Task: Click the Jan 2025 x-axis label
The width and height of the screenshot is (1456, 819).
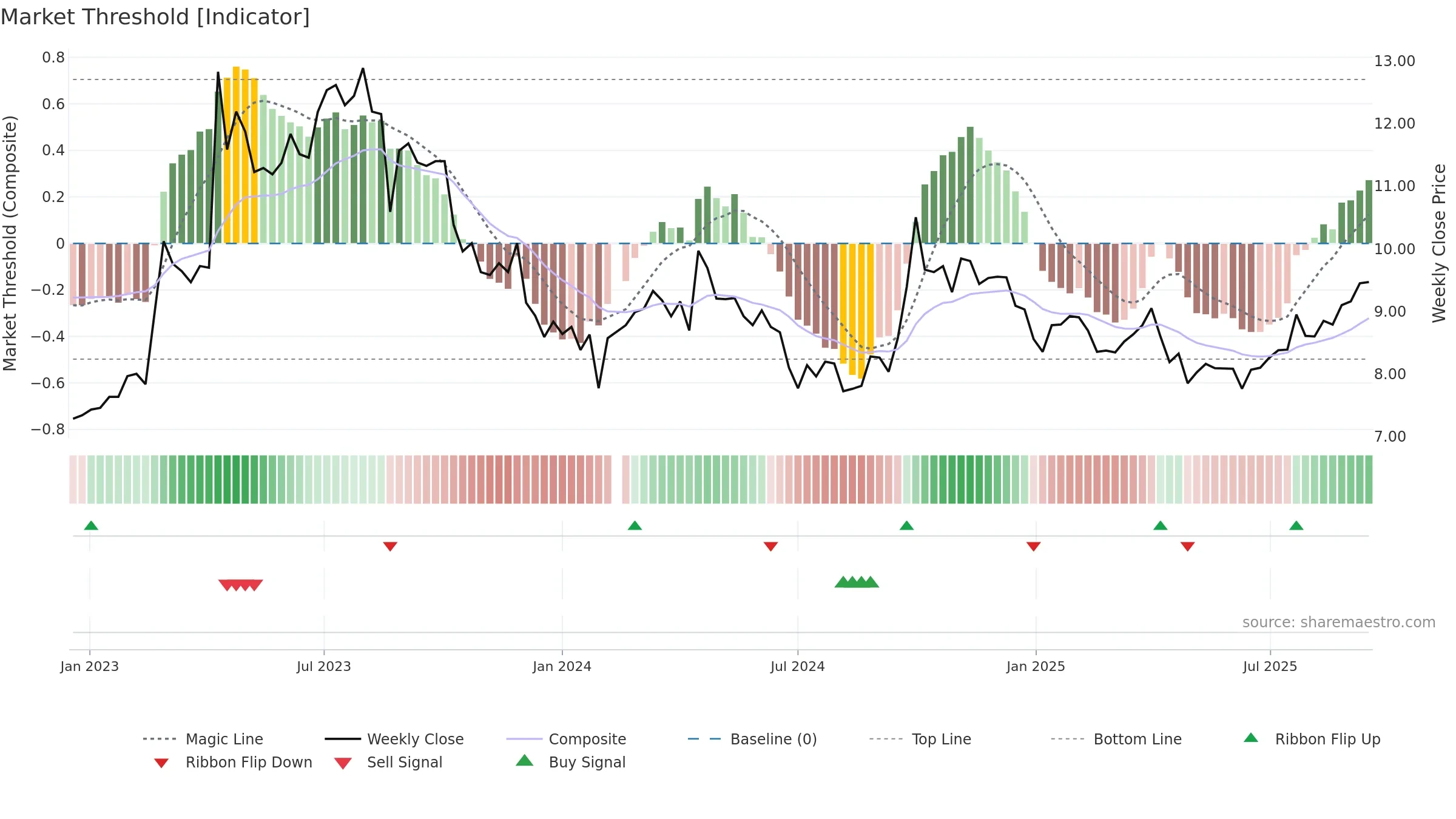Action: click(x=1036, y=667)
